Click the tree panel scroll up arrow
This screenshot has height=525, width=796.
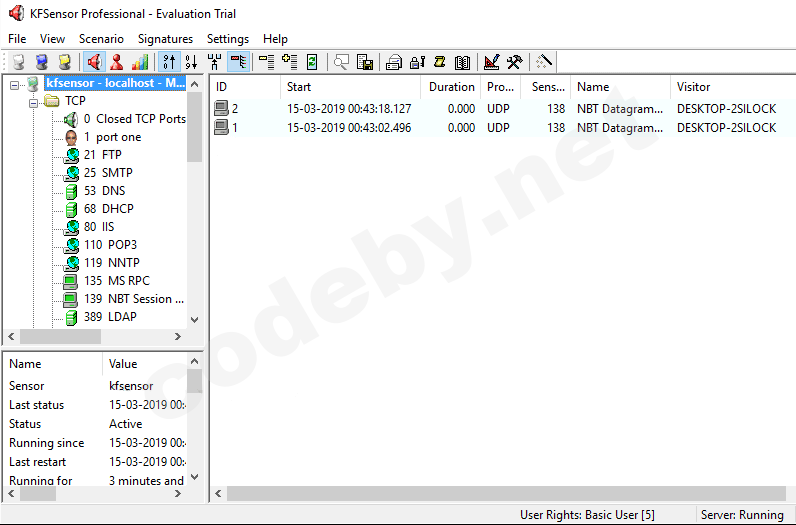click(194, 84)
